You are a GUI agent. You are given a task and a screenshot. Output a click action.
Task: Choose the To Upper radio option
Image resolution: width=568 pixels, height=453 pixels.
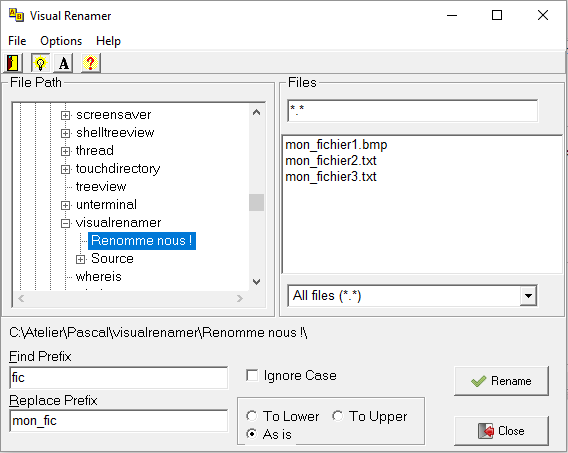[337, 416]
